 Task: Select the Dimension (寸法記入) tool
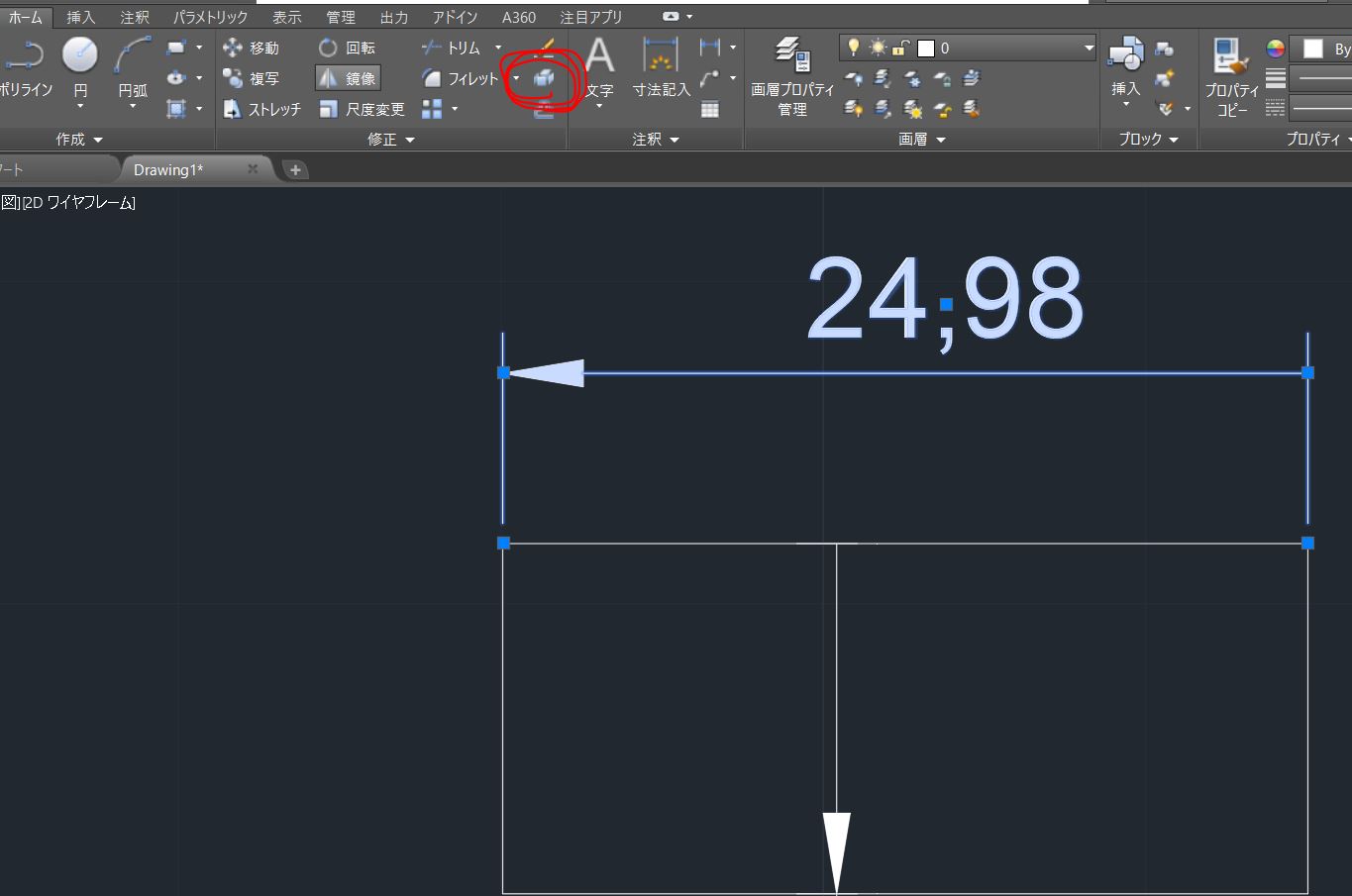(x=661, y=65)
